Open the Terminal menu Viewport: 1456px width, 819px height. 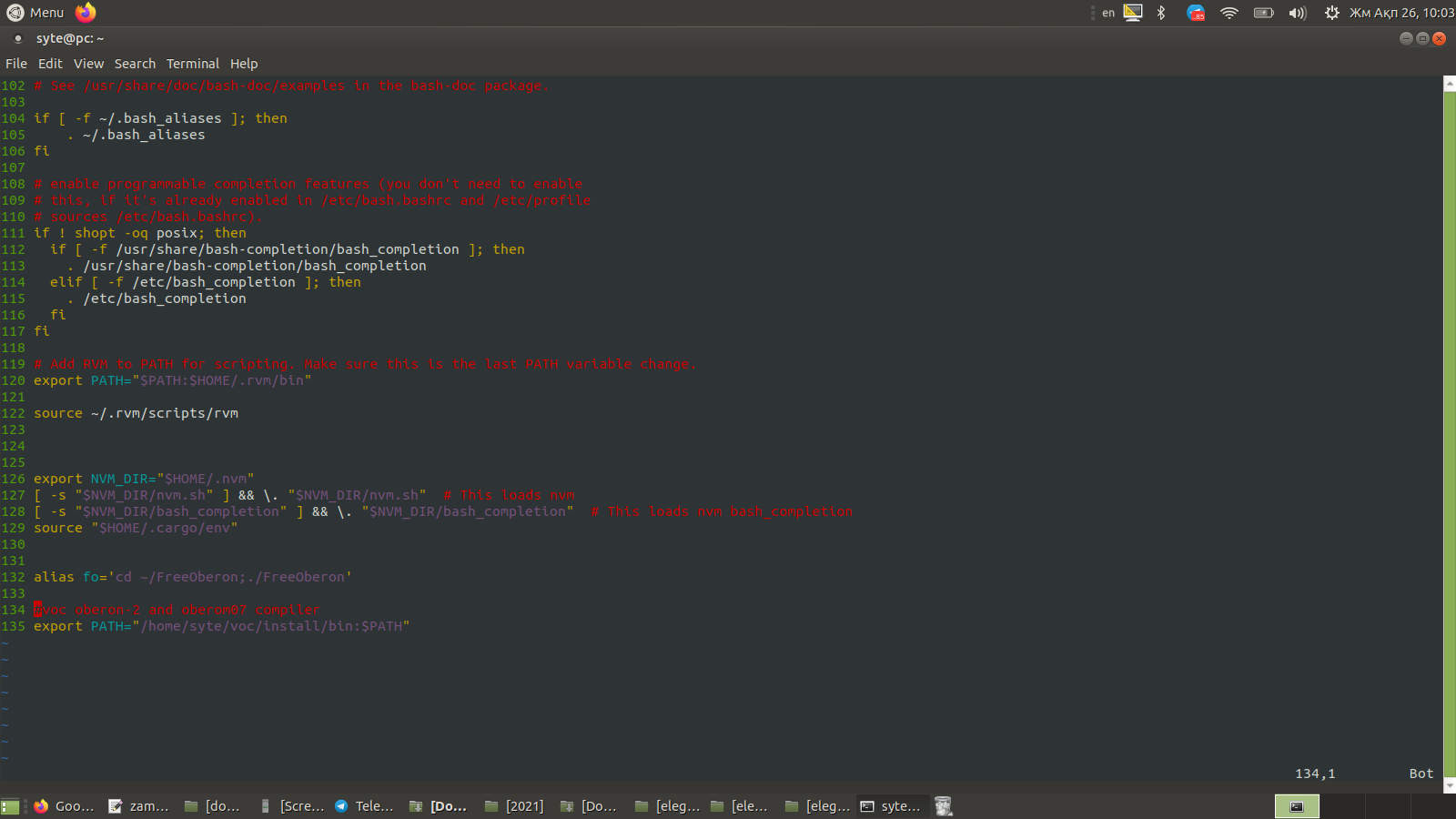[x=192, y=64]
